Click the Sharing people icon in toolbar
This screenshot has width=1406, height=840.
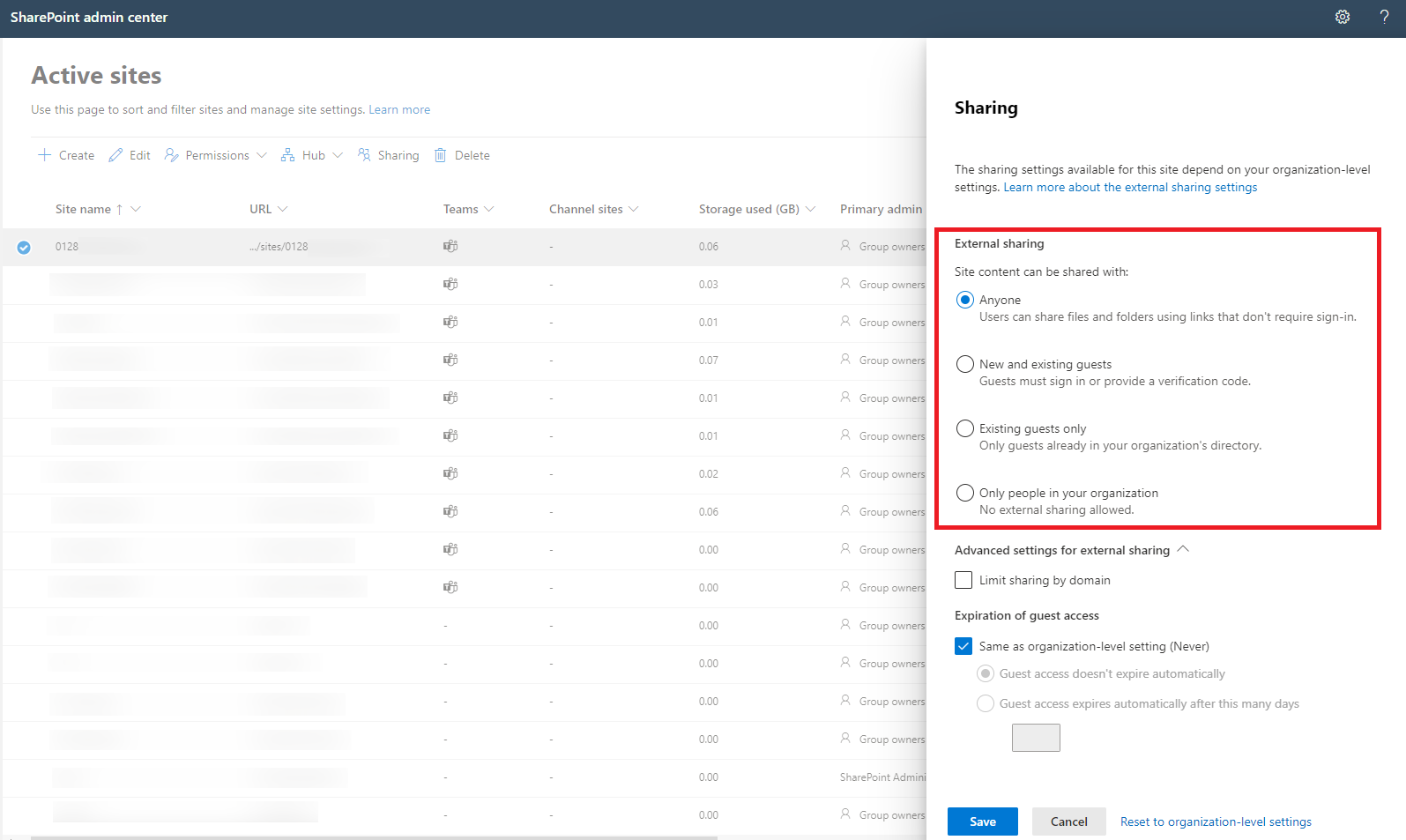point(364,155)
